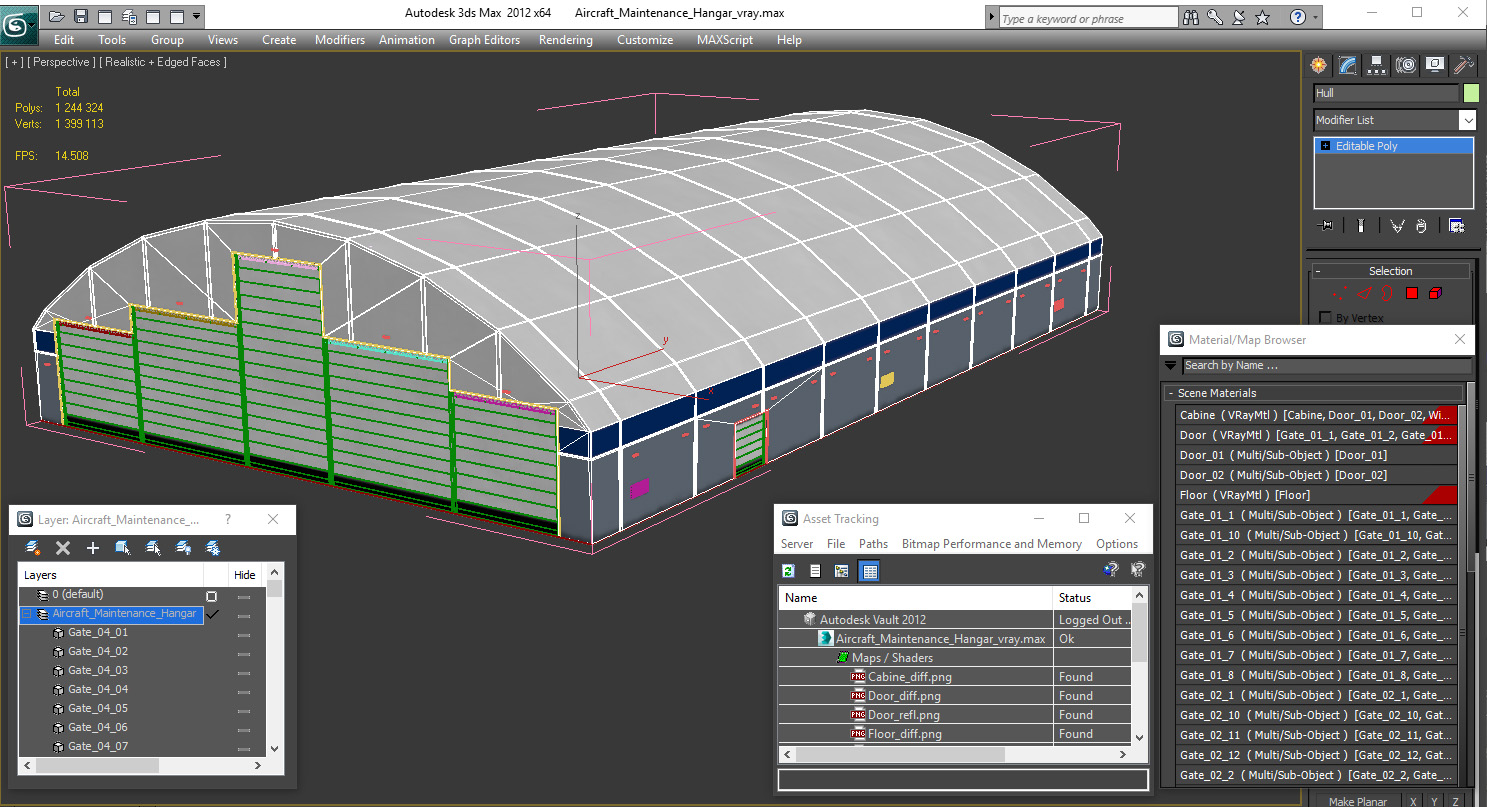This screenshot has width=1487, height=807.
Task: Add selected objects to layer plus icon
Action: 93,548
